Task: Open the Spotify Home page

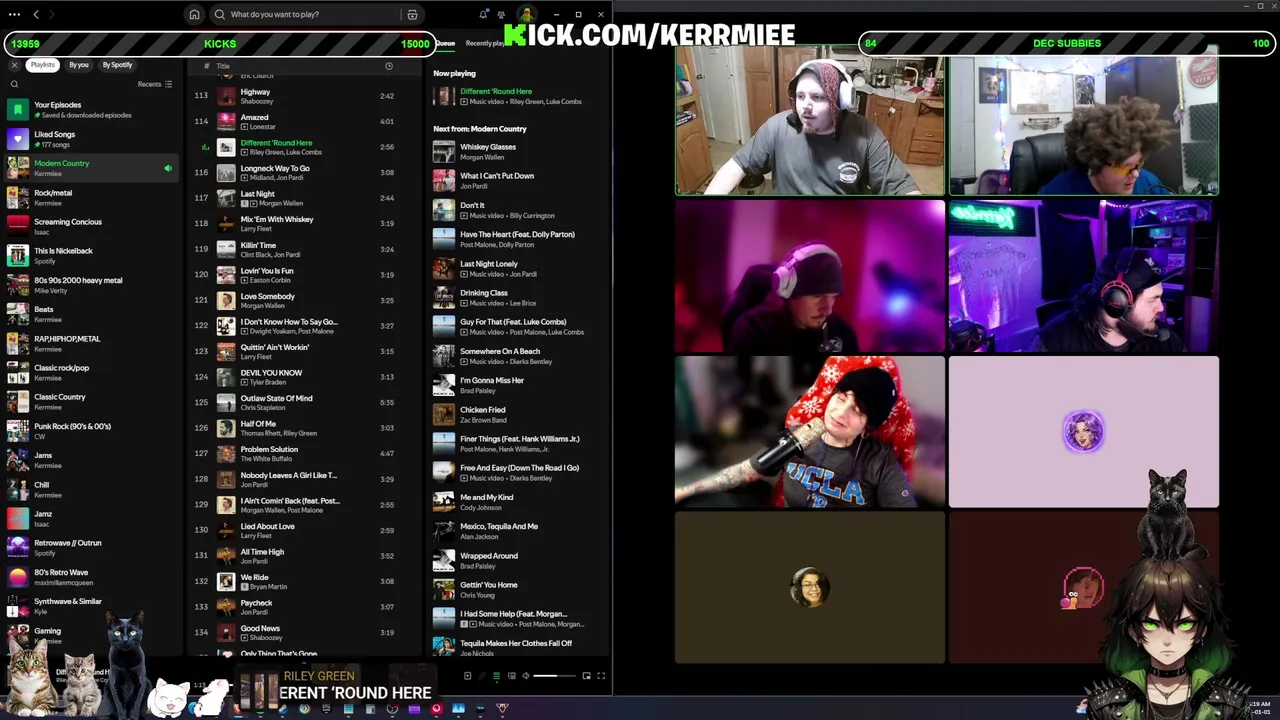Action: 194,14
